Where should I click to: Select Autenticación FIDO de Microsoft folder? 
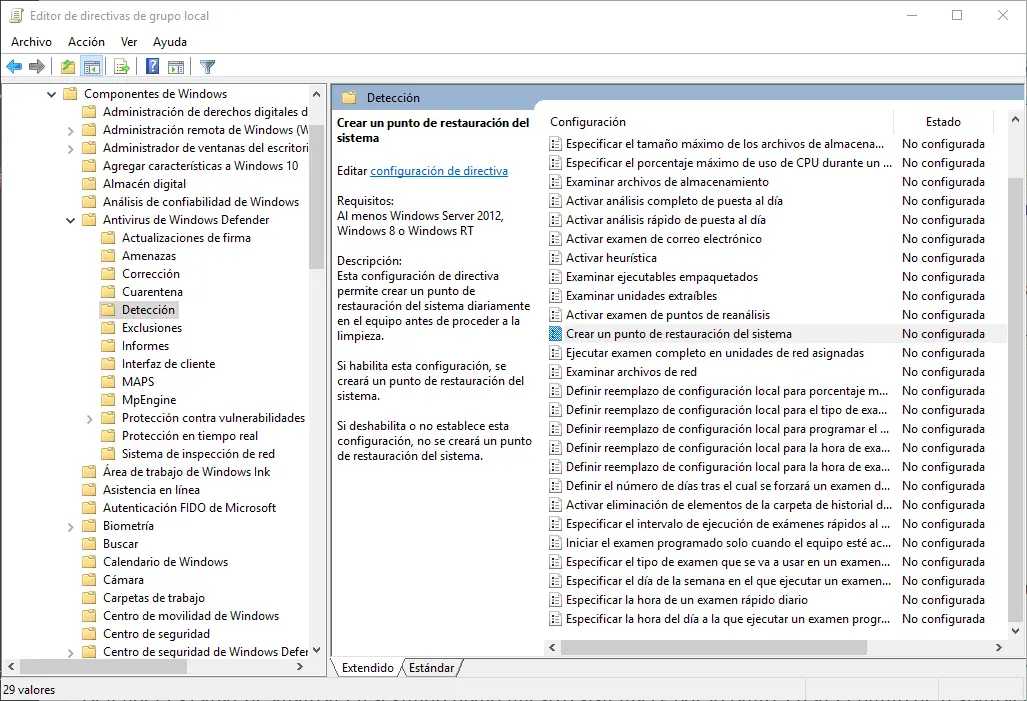189,508
